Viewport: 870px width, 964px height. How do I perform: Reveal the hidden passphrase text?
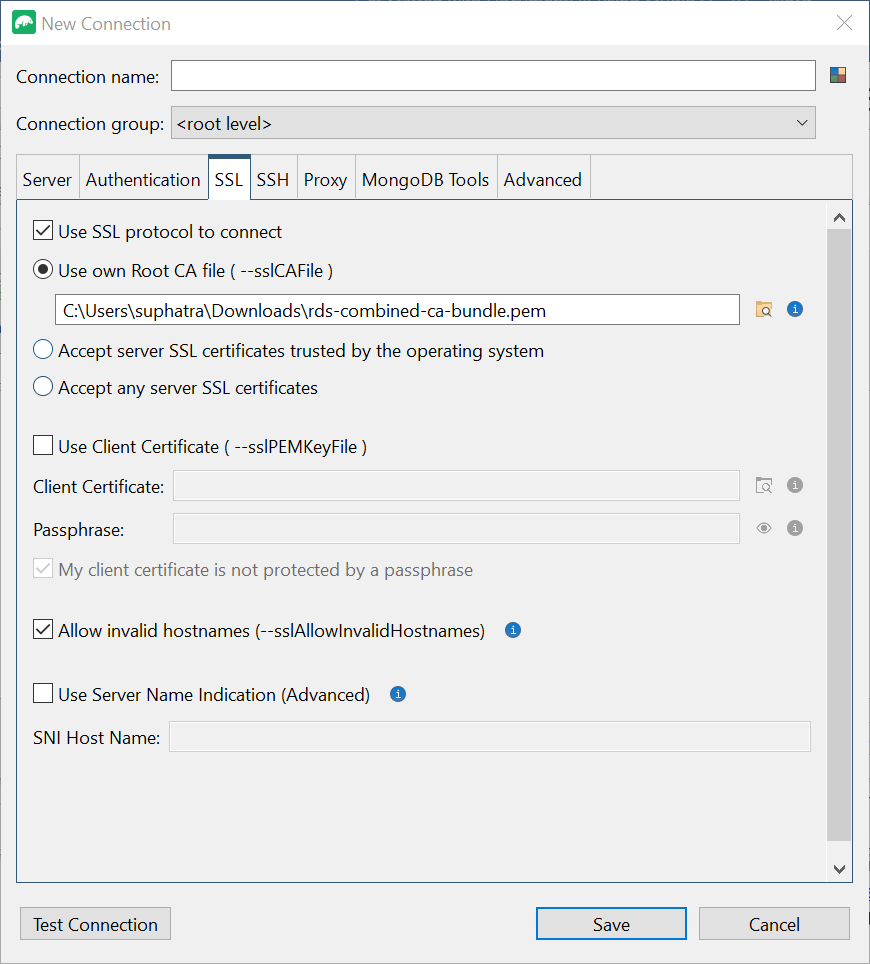tap(763, 528)
